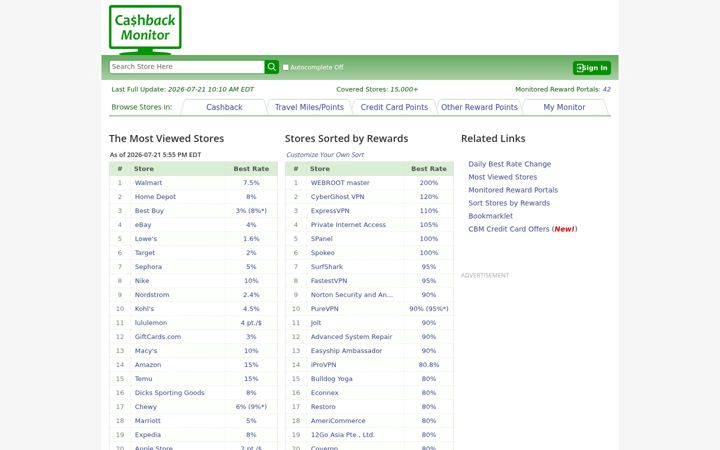Click the CyberGhost VPN store link

[x=338, y=197]
